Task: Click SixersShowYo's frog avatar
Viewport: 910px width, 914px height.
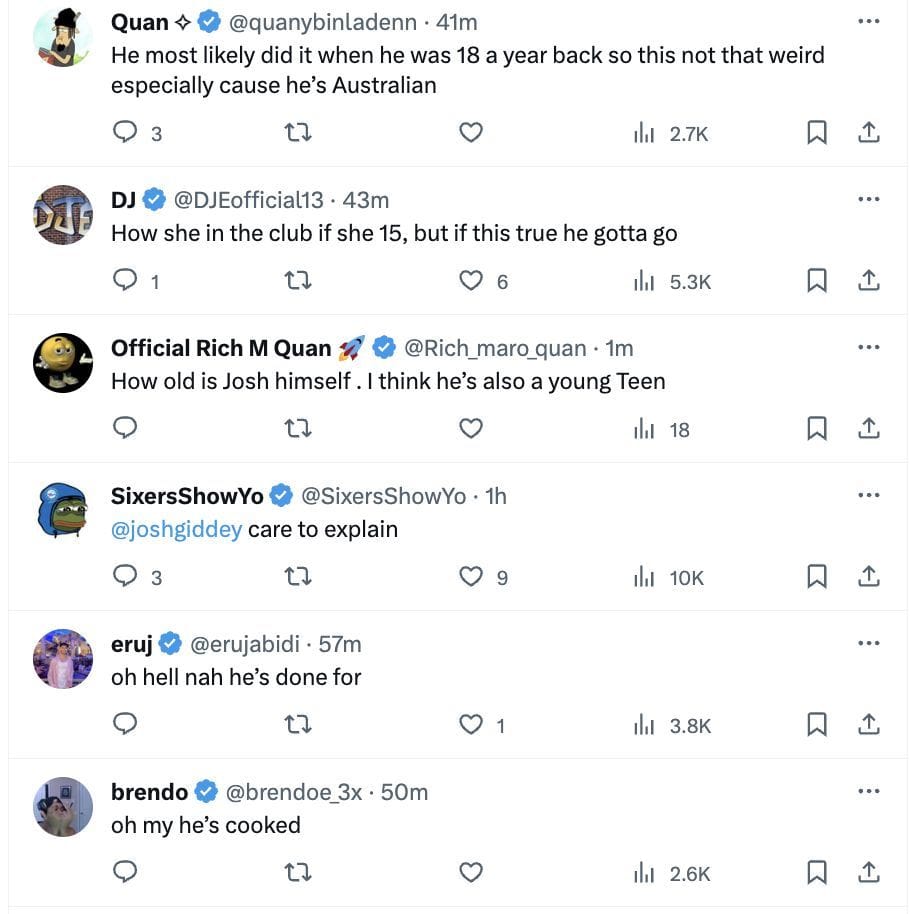Action: click(63, 511)
